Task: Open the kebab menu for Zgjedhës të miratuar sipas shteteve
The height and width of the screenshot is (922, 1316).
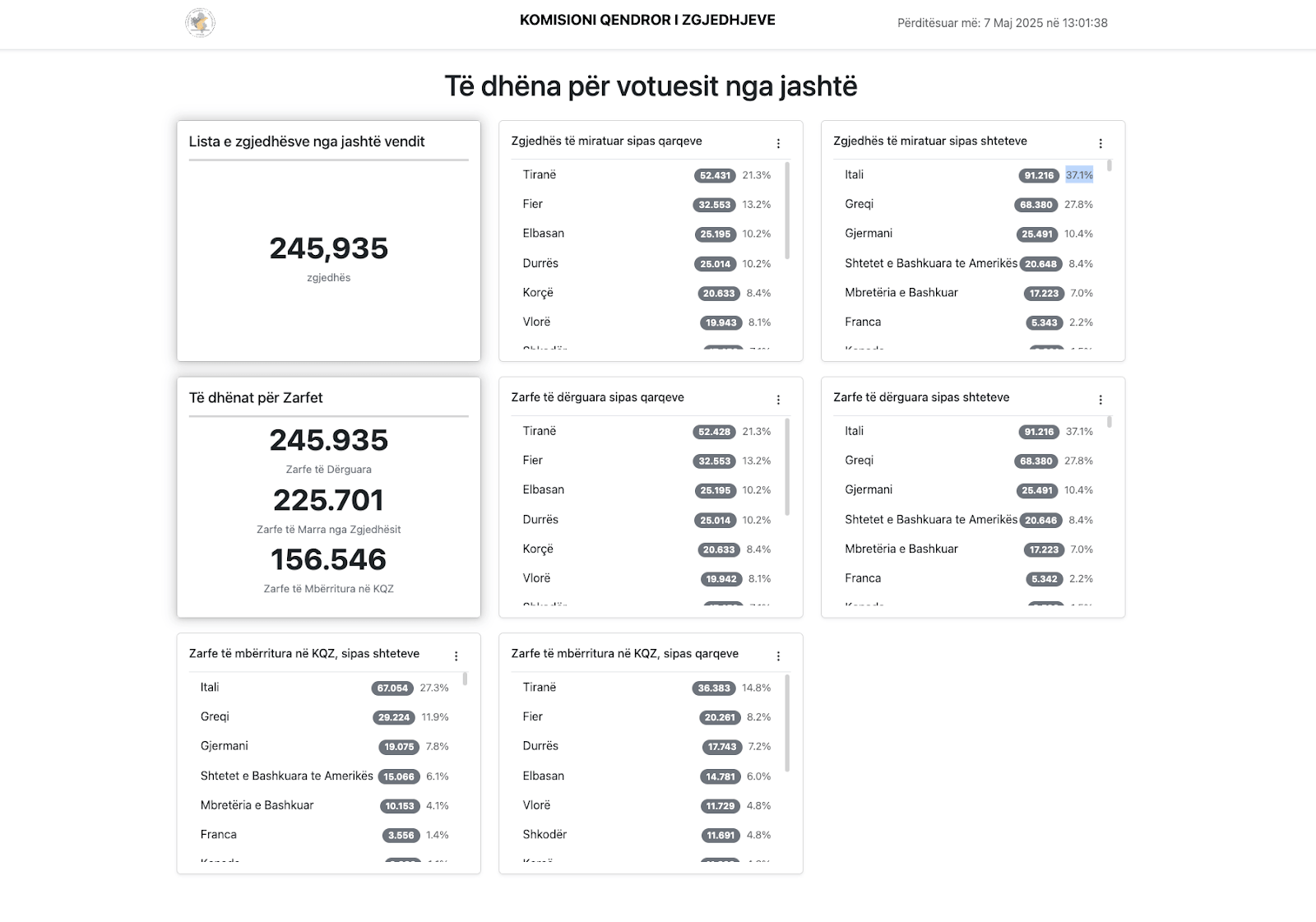Action: (x=1101, y=143)
